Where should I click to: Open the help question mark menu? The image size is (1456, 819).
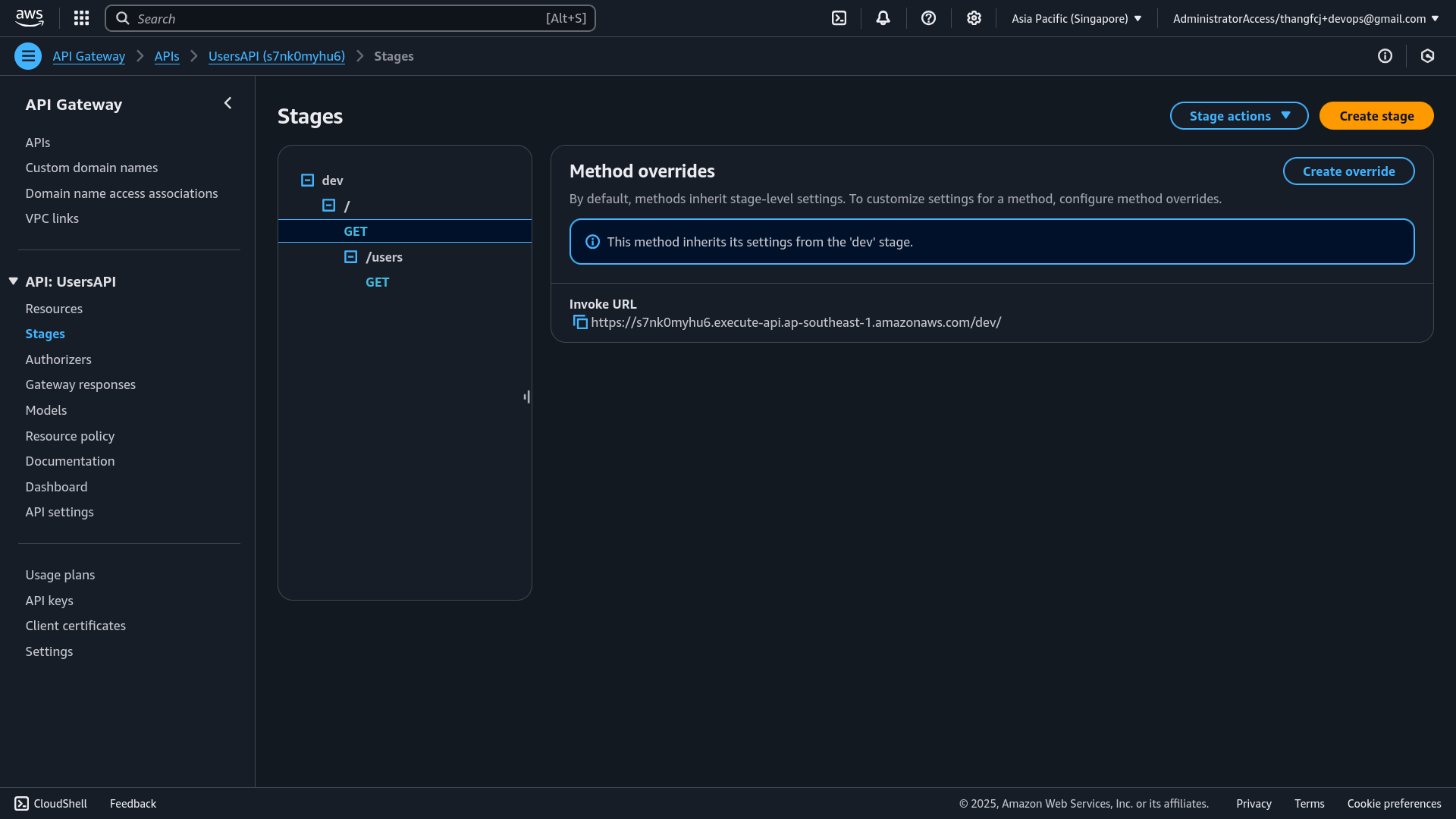(928, 18)
